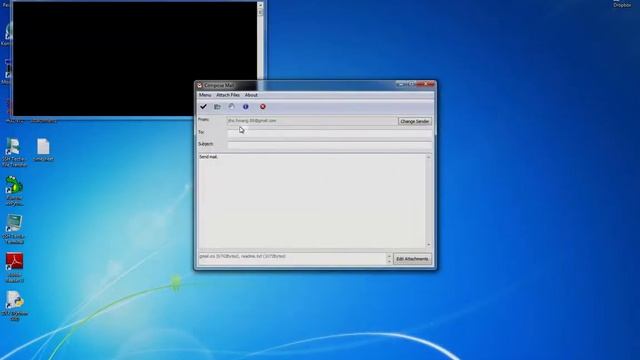640x360 pixels.
Task: Click the Compose Mail title bar icon
Action: [200, 85]
